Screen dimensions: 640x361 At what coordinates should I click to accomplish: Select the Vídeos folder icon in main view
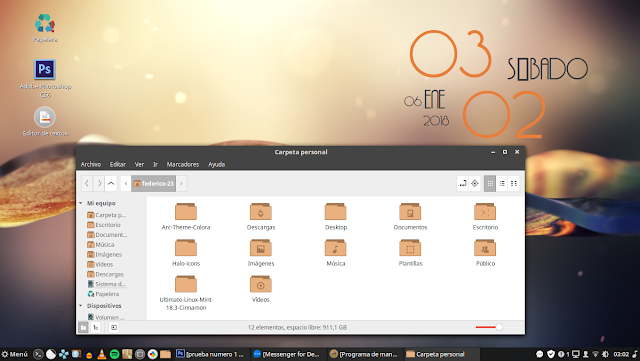[261, 284]
